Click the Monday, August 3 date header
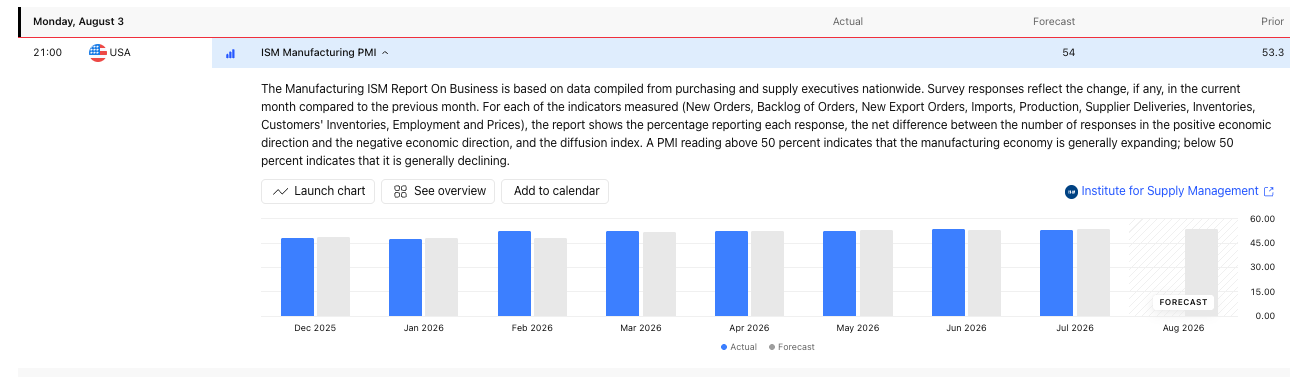The width and height of the screenshot is (1308, 377). pyautogui.click(x=78, y=21)
